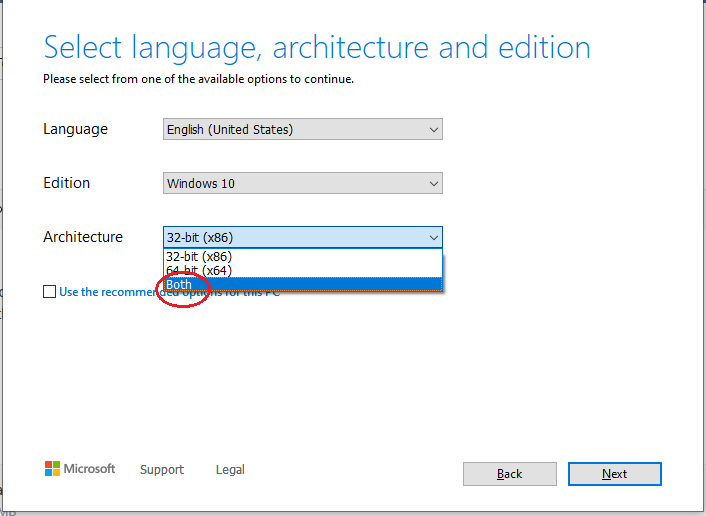This screenshot has height=516, width=706.
Task: Open the Edition dropdown showing Windows 10
Action: [303, 183]
